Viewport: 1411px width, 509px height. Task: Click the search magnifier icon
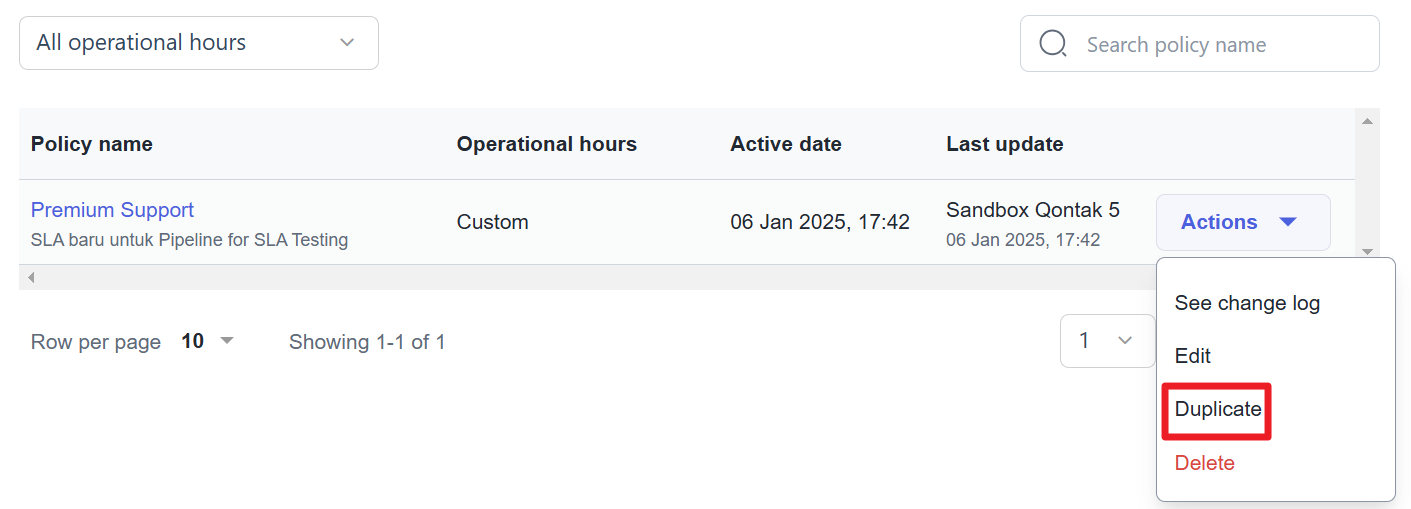(x=1053, y=44)
